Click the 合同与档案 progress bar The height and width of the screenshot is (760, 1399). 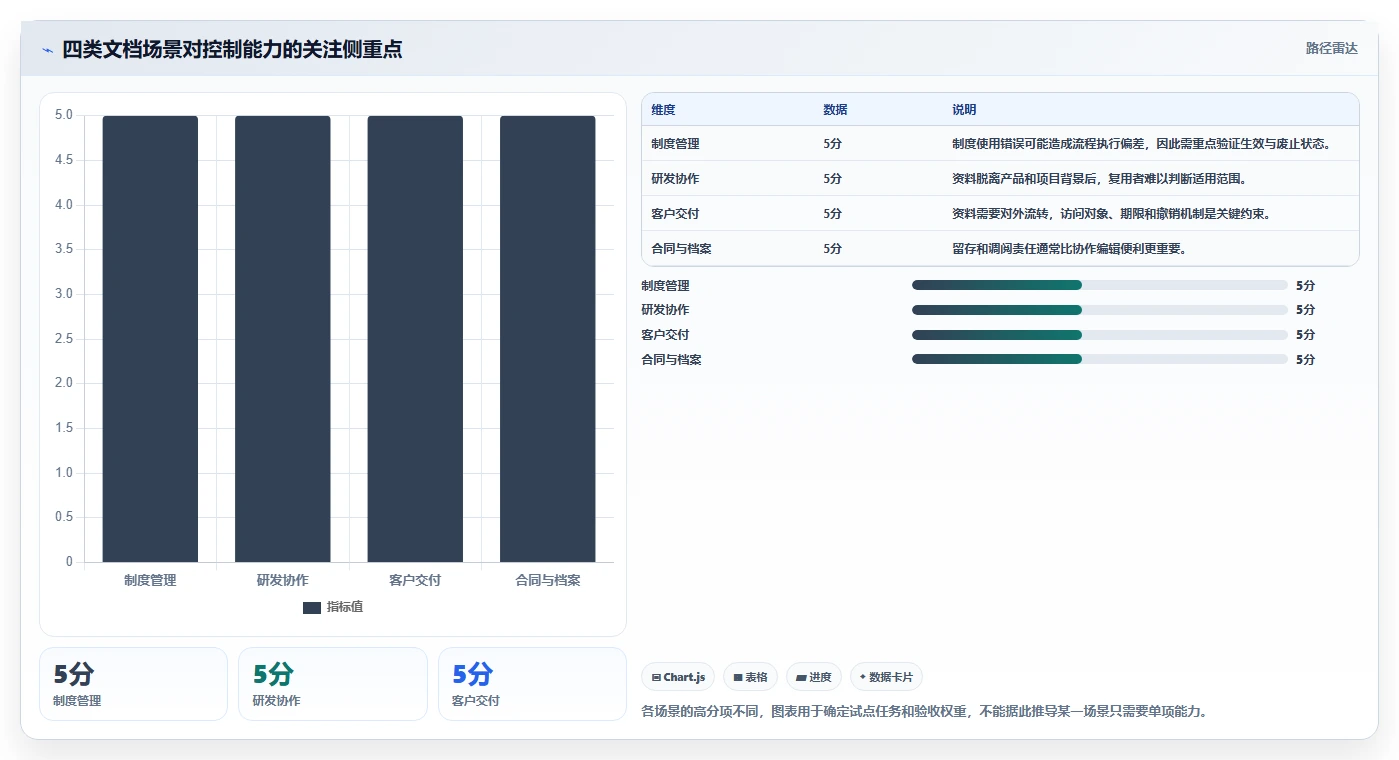tap(1099, 359)
